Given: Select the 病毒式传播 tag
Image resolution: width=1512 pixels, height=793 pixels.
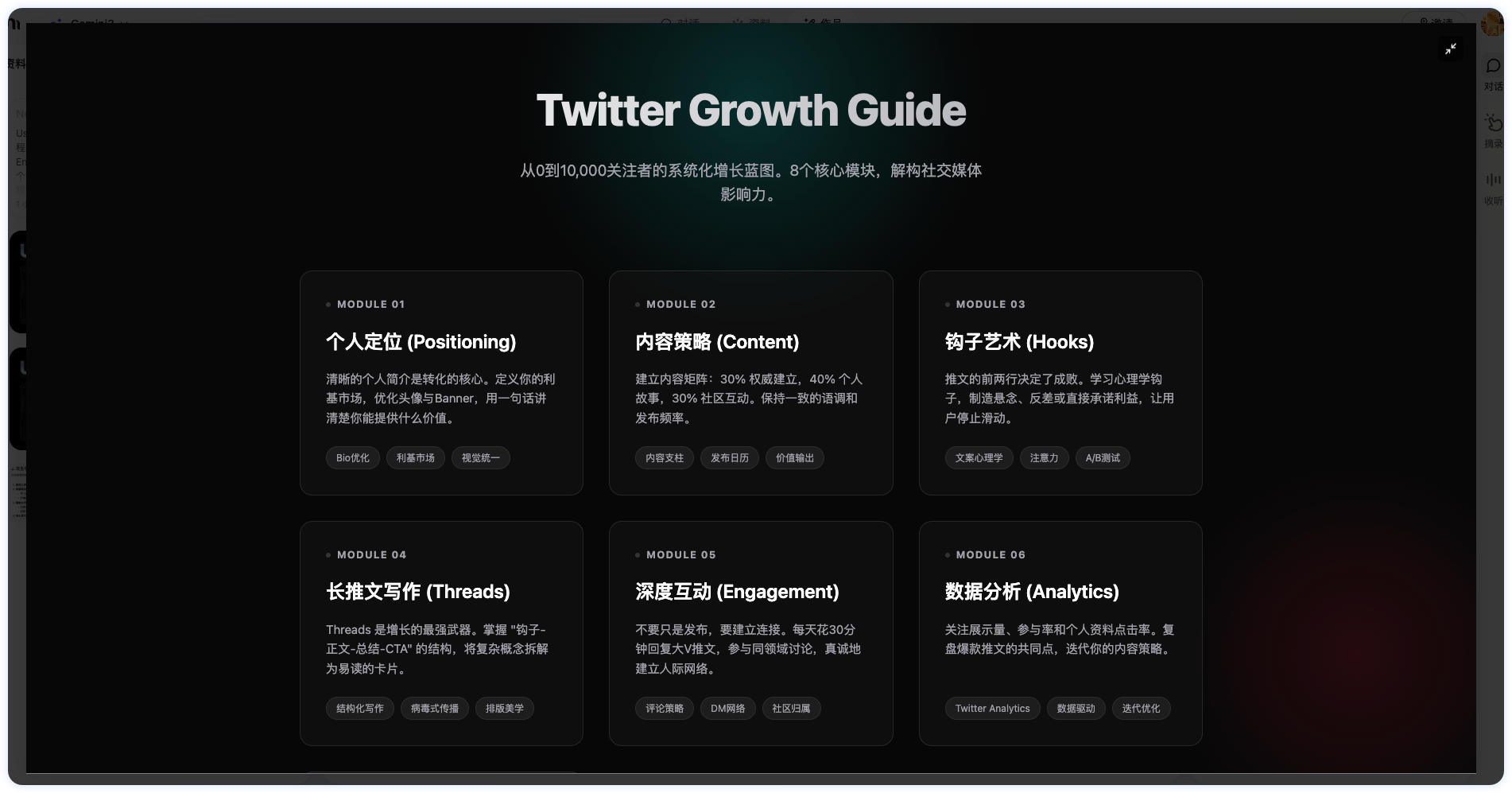Looking at the screenshot, I should [x=435, y=709].
